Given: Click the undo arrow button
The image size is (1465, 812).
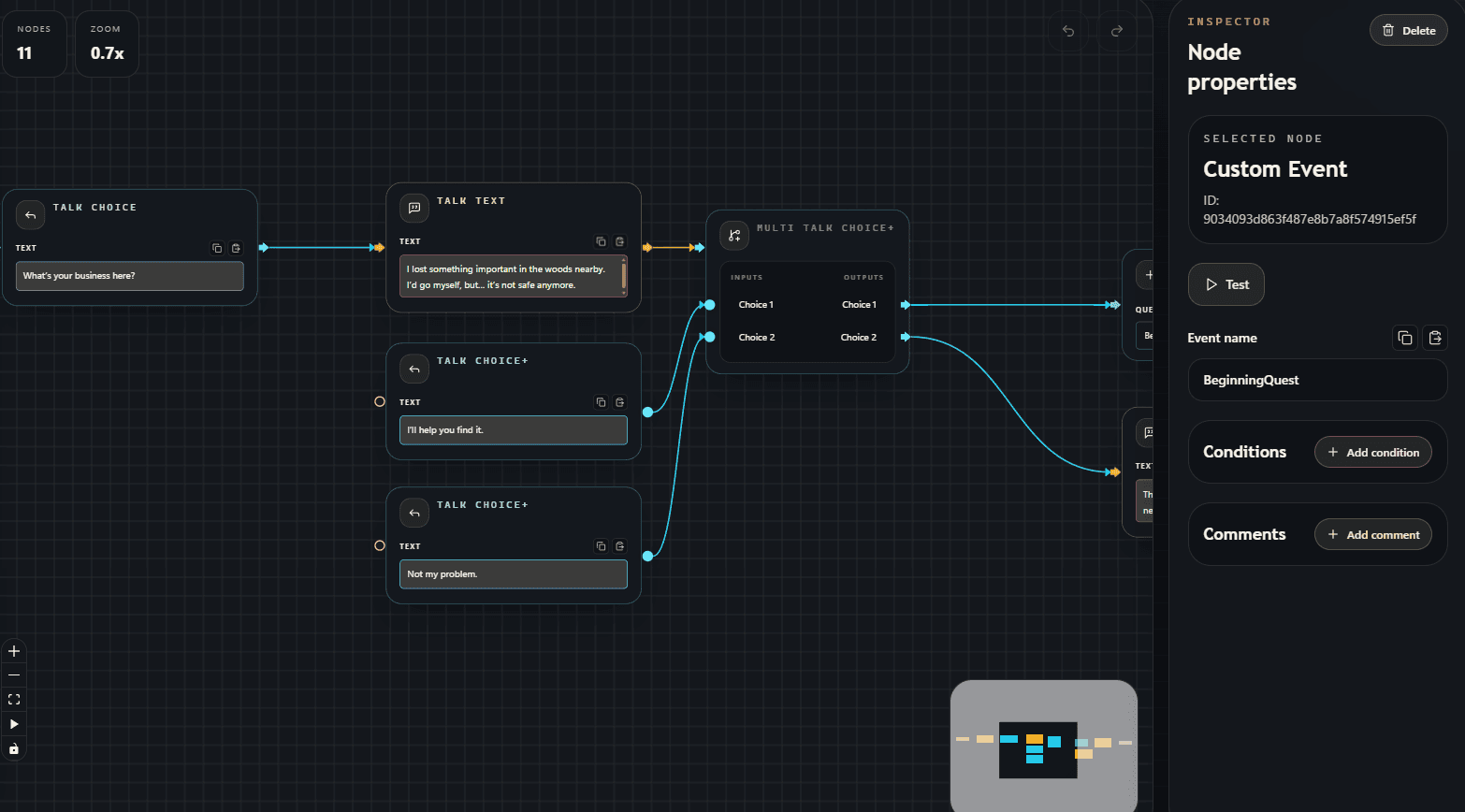Looking at the screenshot, I should click(1068, 31).
